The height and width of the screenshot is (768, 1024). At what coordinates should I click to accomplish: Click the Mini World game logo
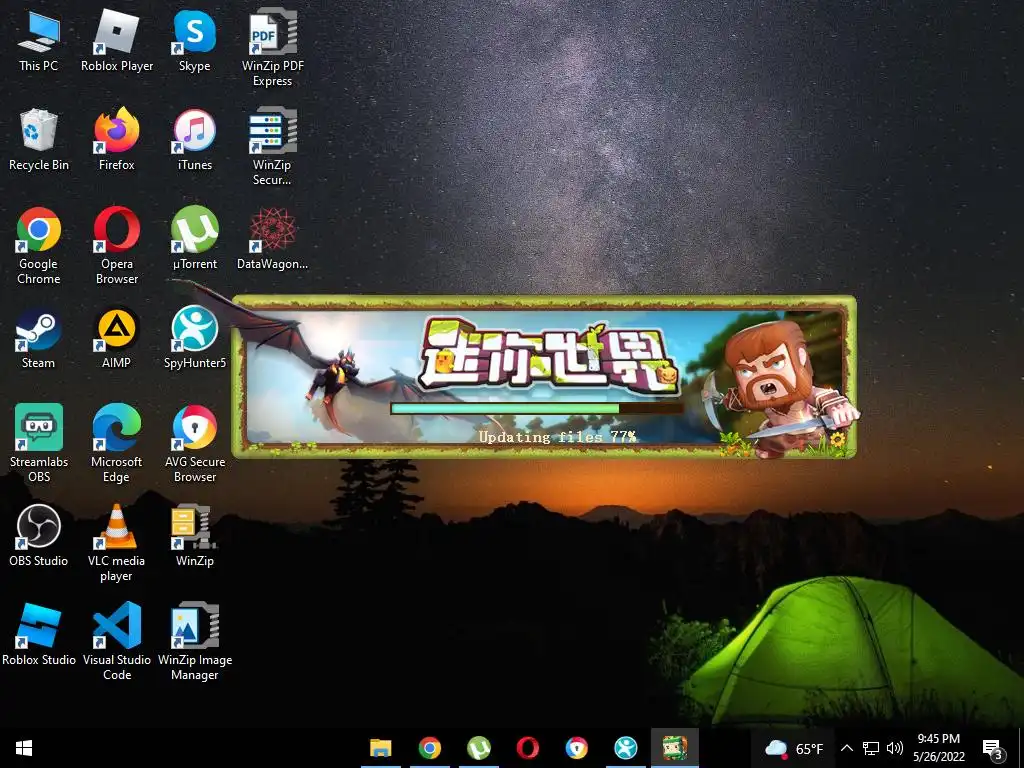[548, 356]
